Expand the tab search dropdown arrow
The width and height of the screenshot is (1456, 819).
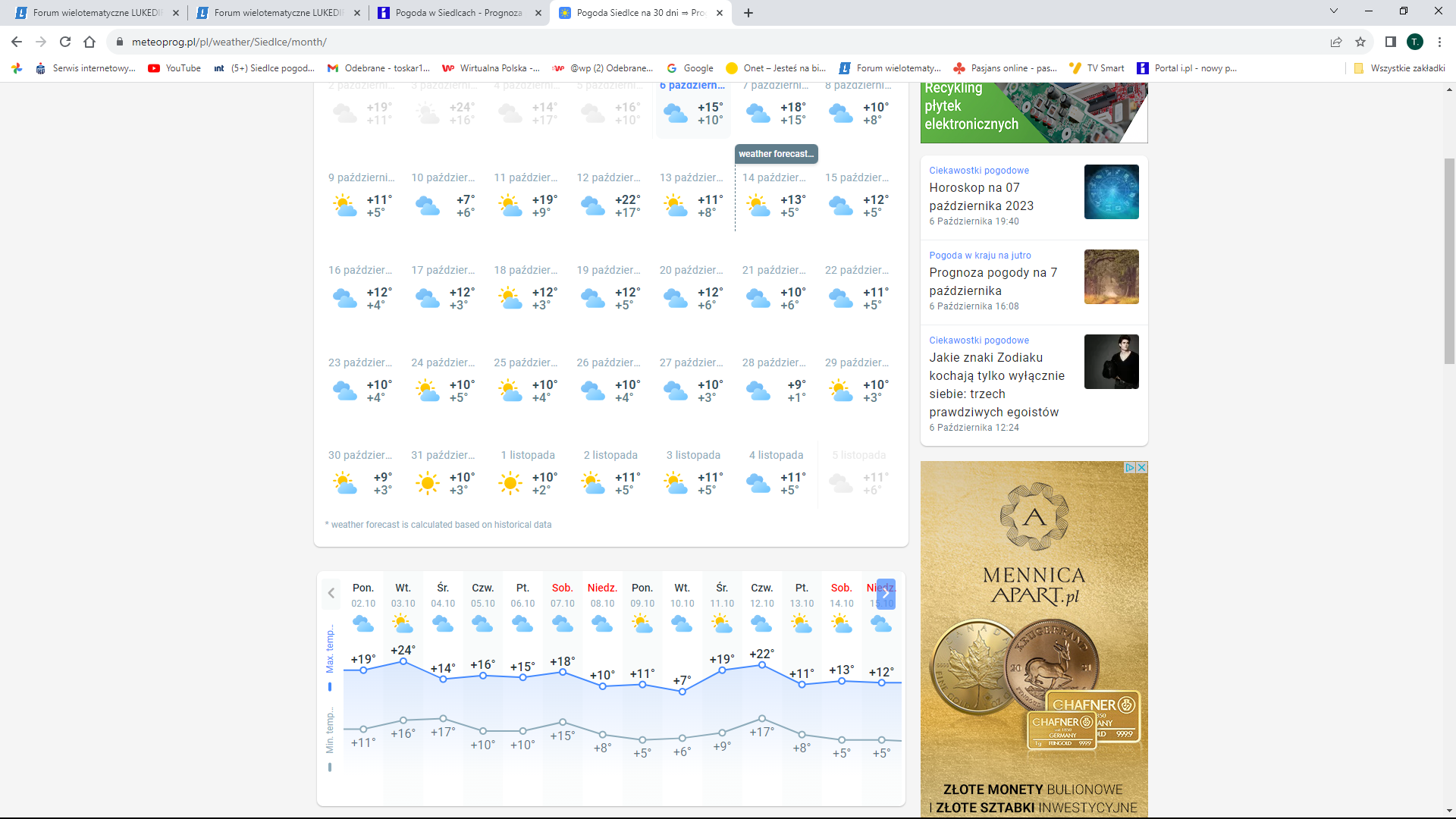[x=1333, y=11]
